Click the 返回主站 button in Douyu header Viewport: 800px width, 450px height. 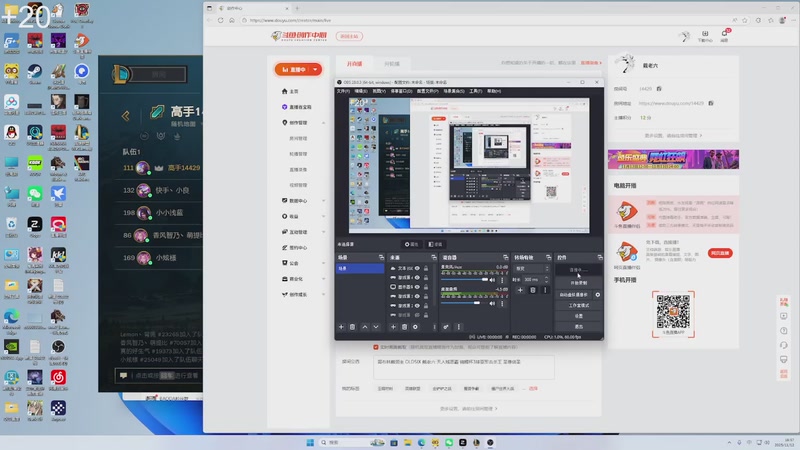point(349,36)
